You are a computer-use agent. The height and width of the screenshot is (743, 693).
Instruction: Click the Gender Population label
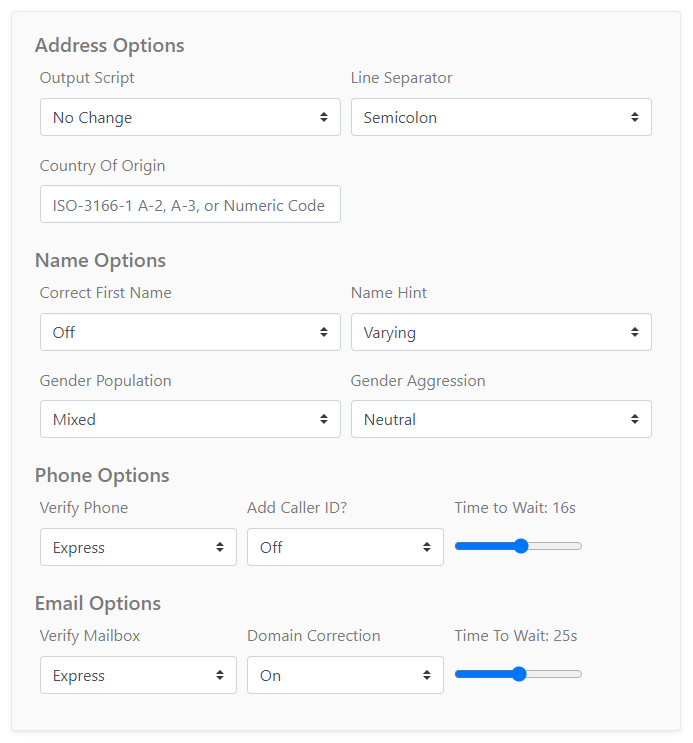click(105, 381)
